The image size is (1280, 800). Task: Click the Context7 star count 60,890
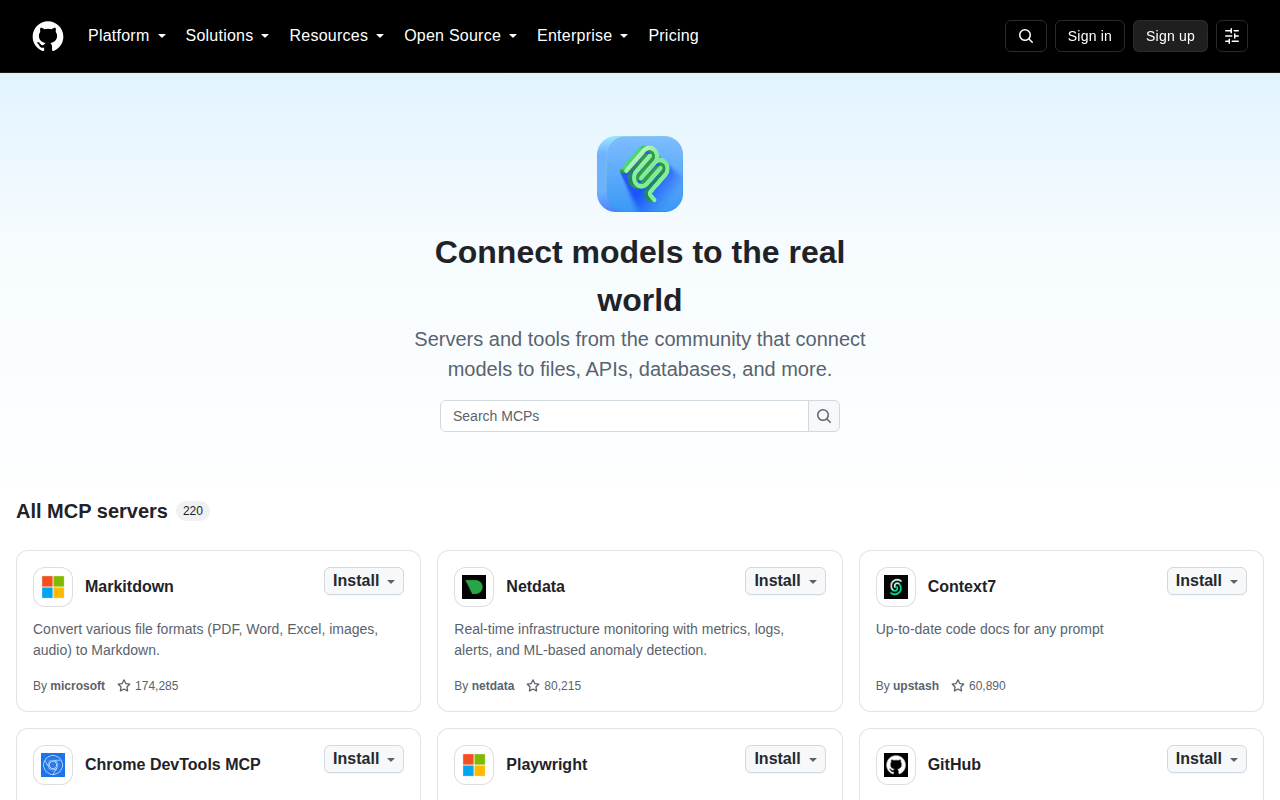point(978,686)
